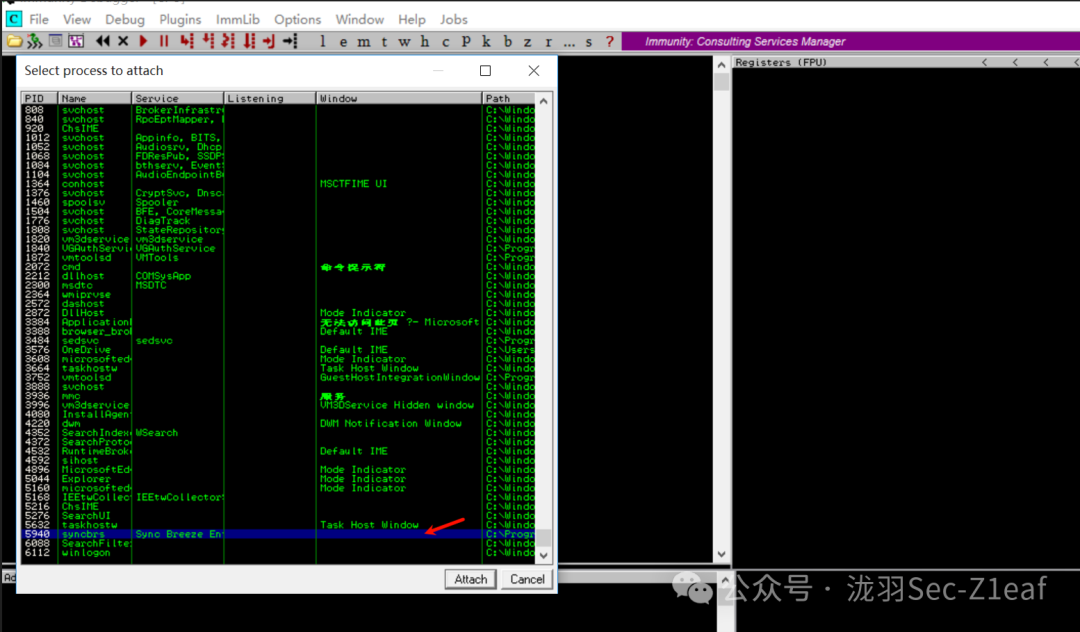Show the log window with 'l'
This screenshot has height=632, width=1080.
pos(322,41)
